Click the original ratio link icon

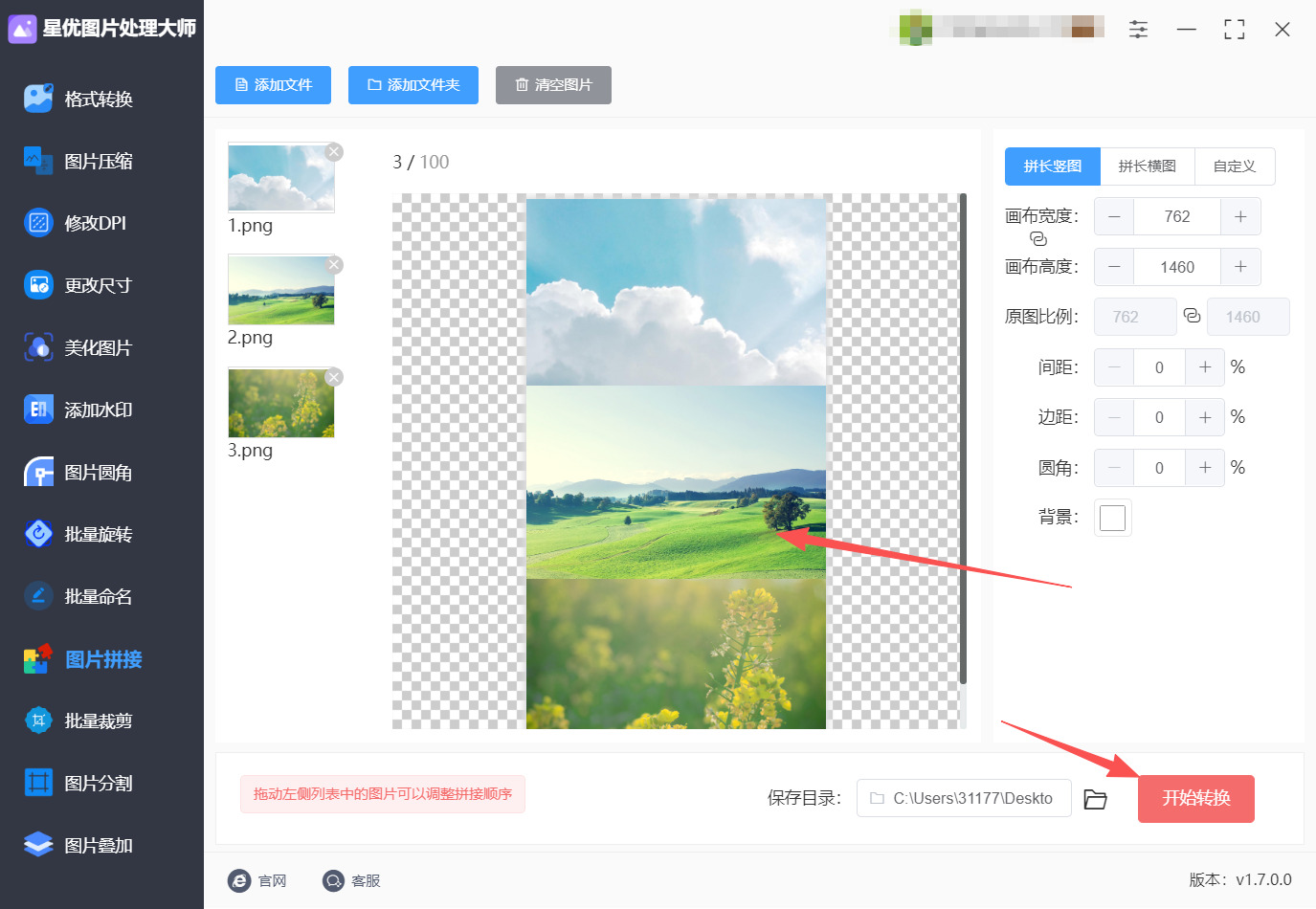[x=1192, y=316]
